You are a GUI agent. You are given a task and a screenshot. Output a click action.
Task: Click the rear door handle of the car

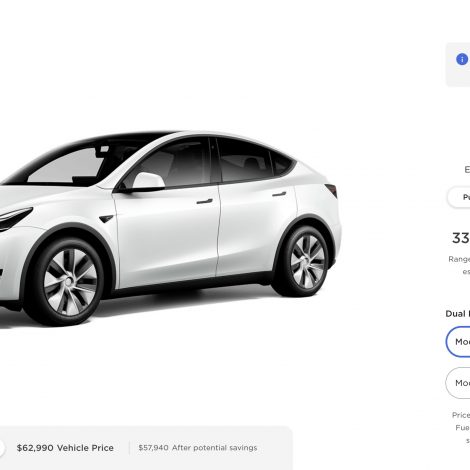279,194
